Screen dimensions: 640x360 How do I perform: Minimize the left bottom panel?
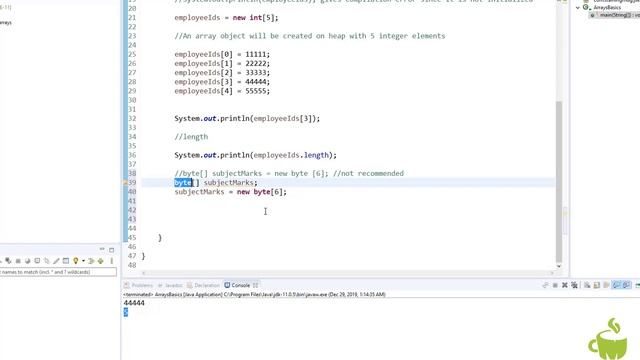pyautogui.click(x=102, y=249)
